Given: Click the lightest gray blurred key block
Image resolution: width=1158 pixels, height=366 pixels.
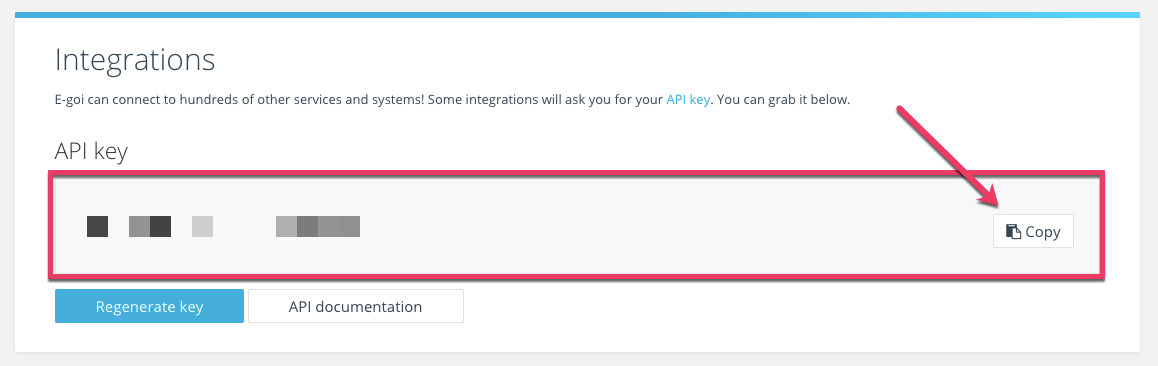Looking at the screenshot, I should click(x=202, y=227).
